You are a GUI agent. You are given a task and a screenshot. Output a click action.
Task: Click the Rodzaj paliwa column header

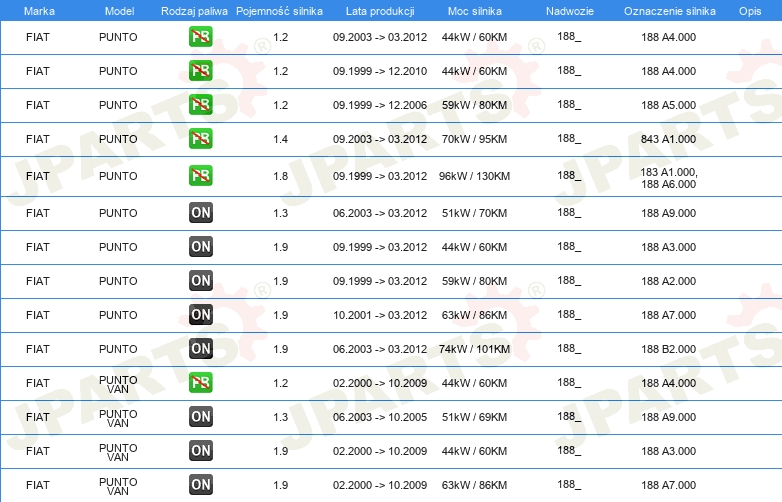(194, 11)
